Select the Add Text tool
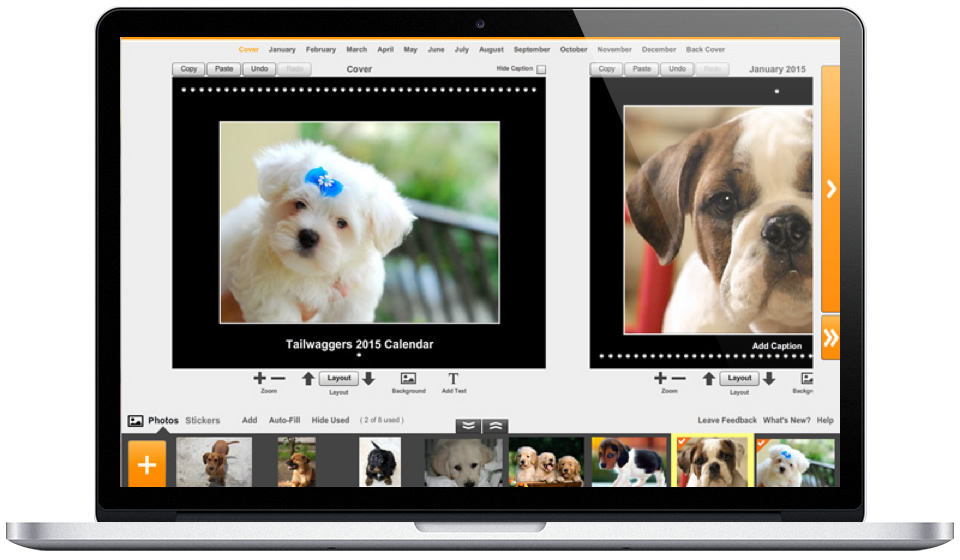The width and height of the screenshot is (960, 560). (x=453, y=379)
